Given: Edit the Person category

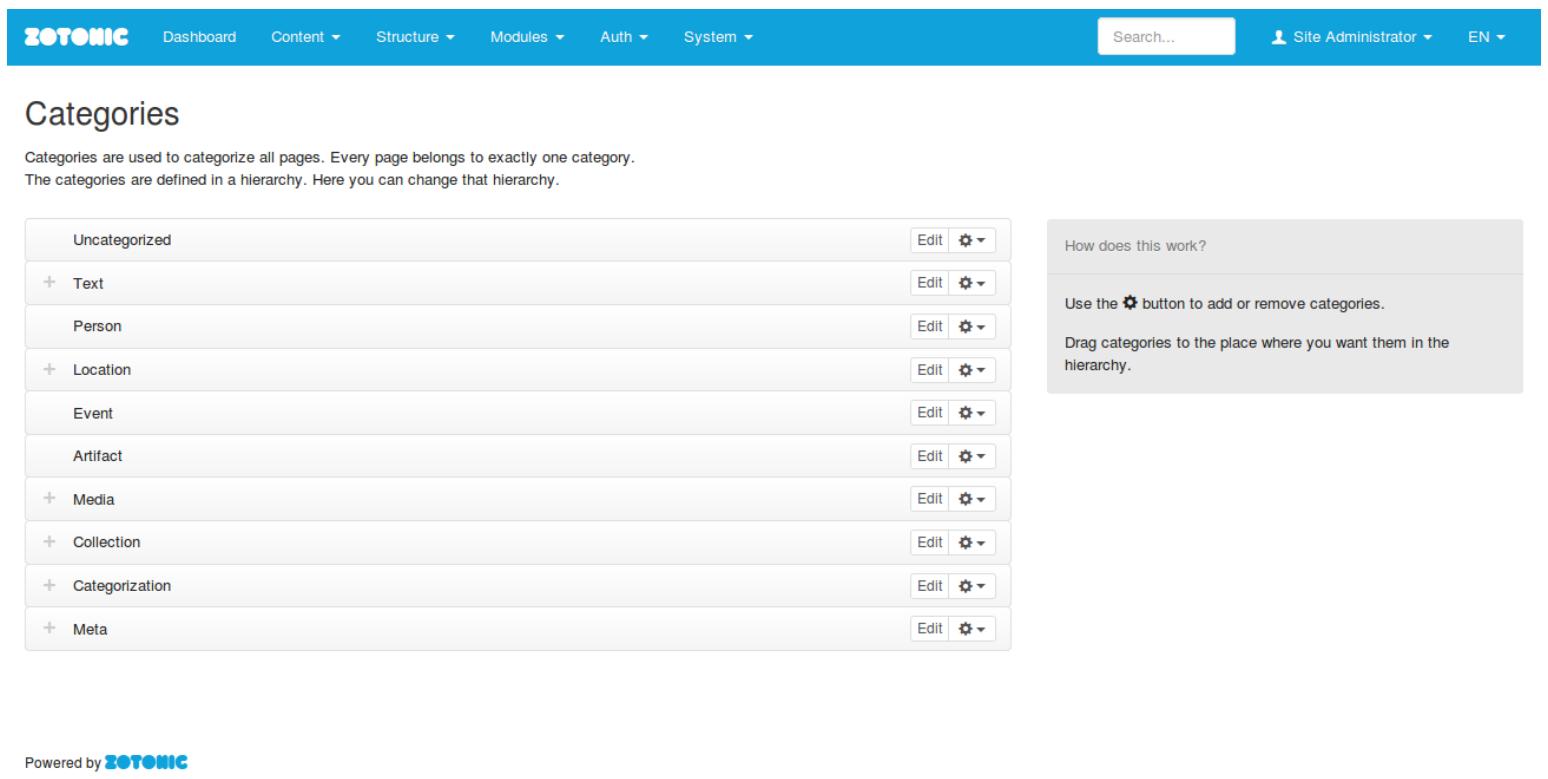Looking at the screenshot, I should pos(930,326).
